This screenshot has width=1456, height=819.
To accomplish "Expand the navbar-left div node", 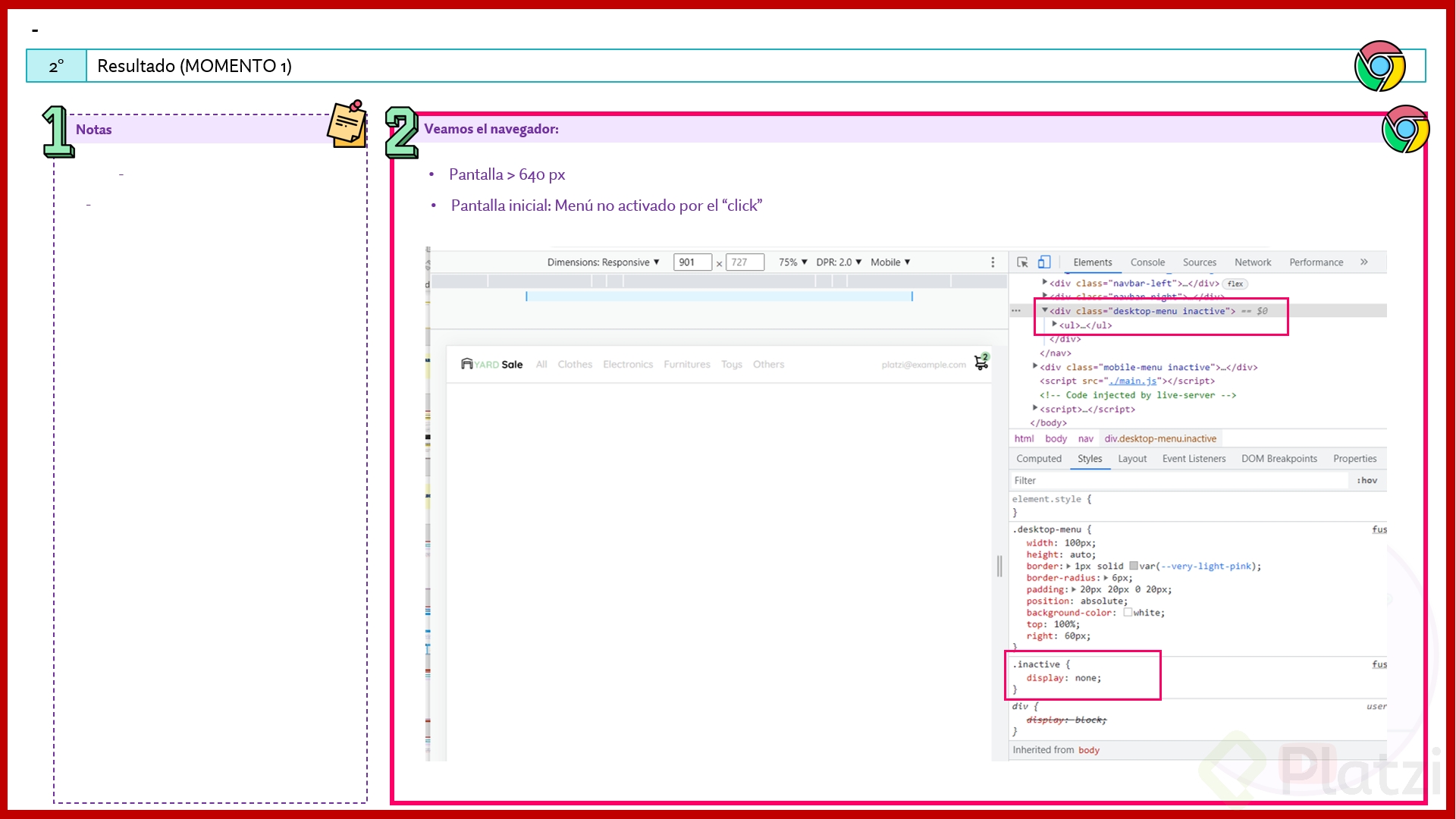I will (1045, 282).
